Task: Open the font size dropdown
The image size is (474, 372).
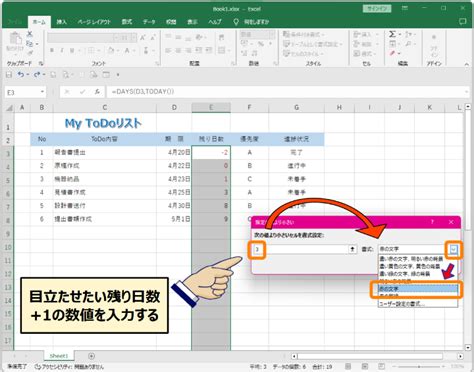Action: pos(133,38)
